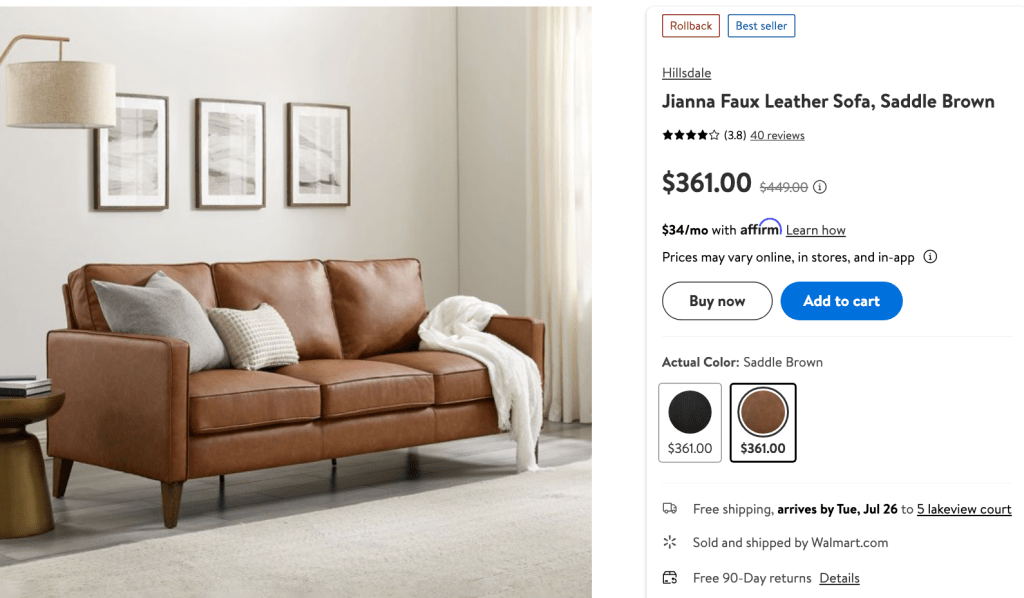Click the Walmart spark icon
The width and height of the screenshot is (1024, 598).
pyautogui.click(x=670, y=542)
